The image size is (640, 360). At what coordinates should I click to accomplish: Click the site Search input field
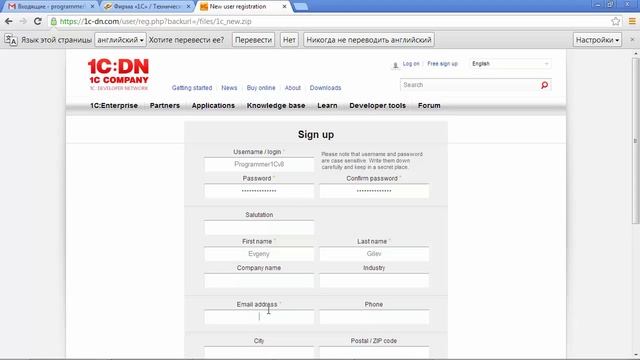tap(469, 85)
